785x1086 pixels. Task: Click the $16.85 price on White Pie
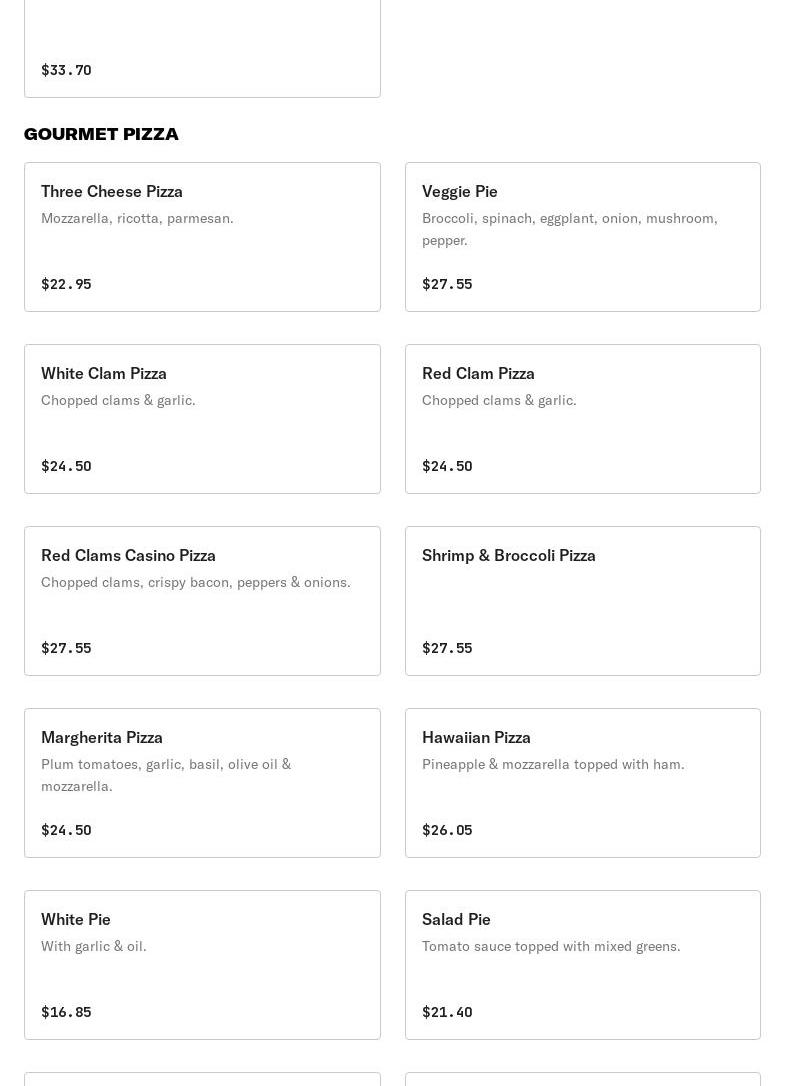coord(66,1012)
